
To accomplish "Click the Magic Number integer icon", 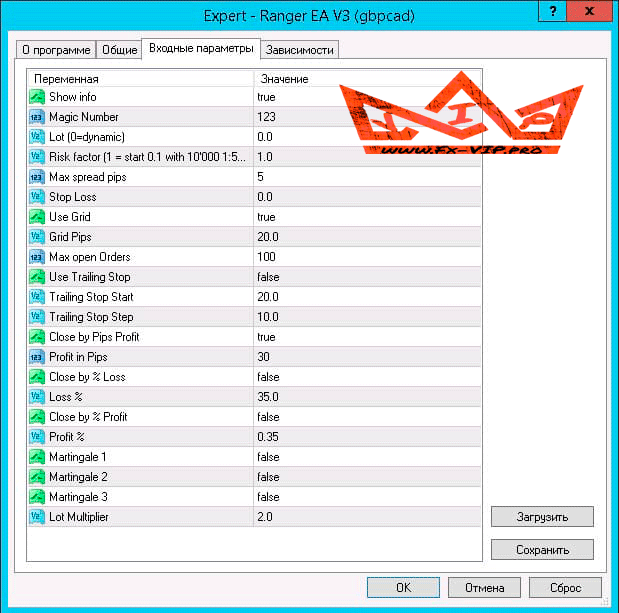I will pos(37,117).
